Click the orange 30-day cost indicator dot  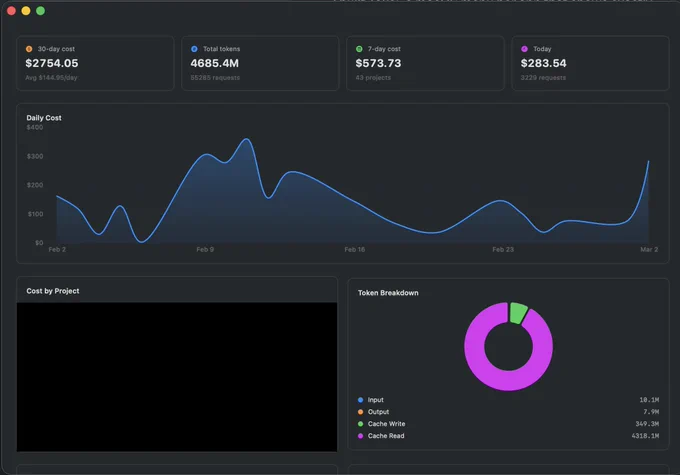pyautogui.click(x=29, y=49)
